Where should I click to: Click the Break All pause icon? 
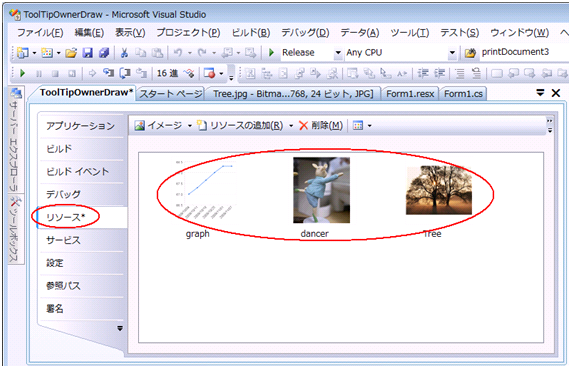(x=39, y=74)
